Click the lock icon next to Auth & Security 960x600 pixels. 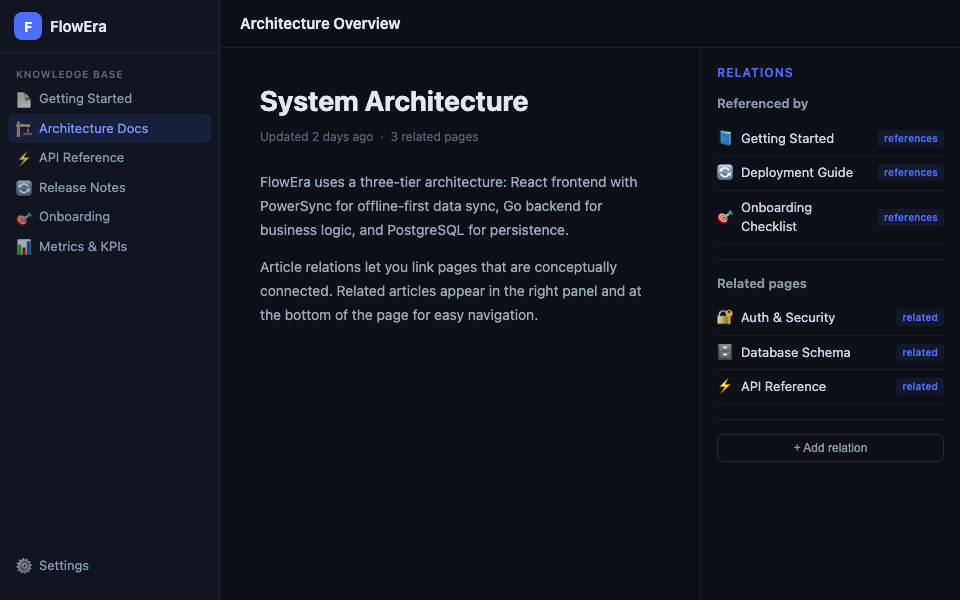tap(725, 318)
